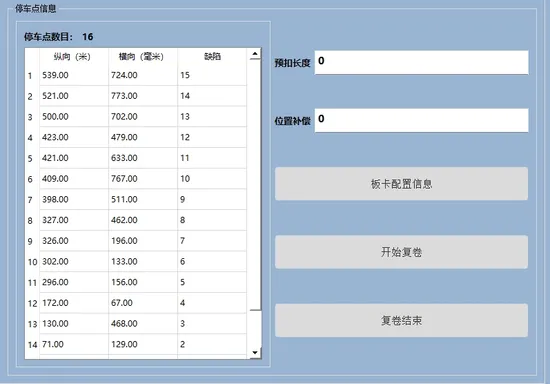The height and width of the screenshot is (384, 550).
Task: Select the 缺陷 column header
Action: (212, 56)
